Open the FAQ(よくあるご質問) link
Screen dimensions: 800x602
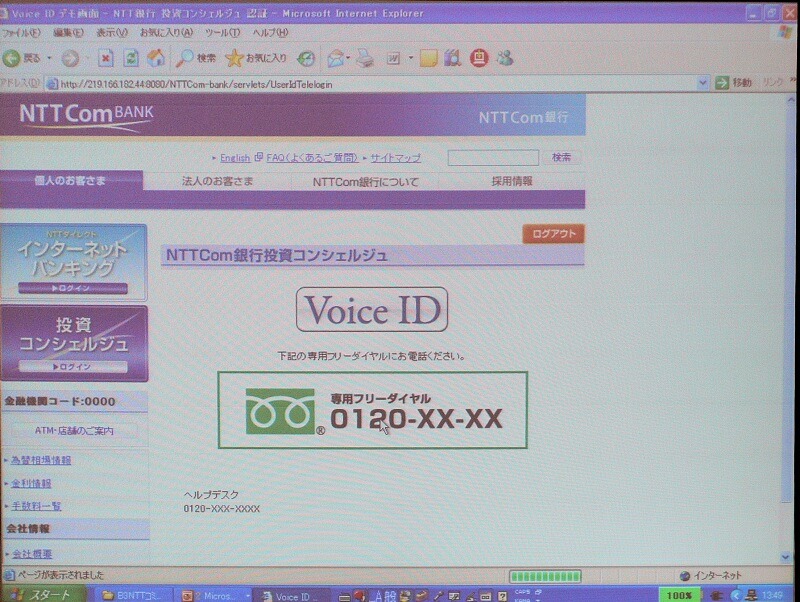[312, 158]
